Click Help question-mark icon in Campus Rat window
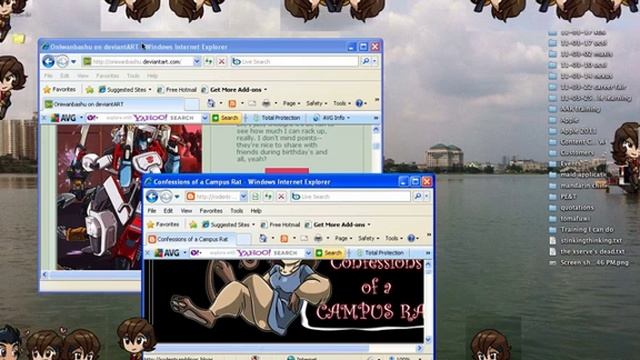Image resolution: width=640 pixels, height=360 pixels. tap(411, 238)
